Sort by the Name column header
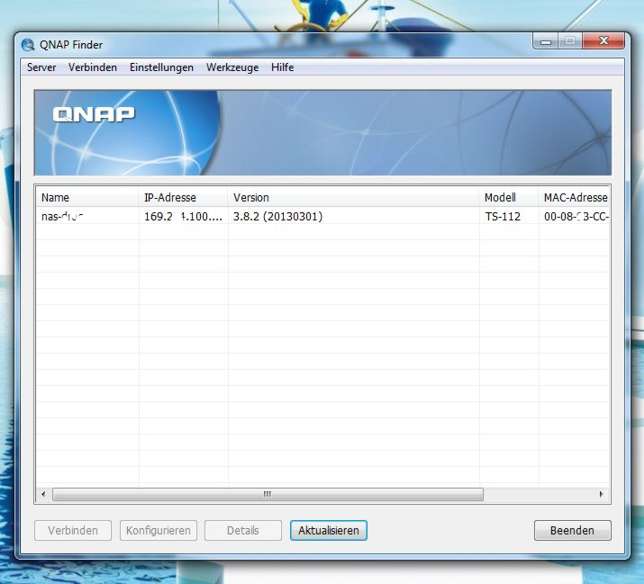This screenshot has width=644, height=584. [x=87, y=198]
